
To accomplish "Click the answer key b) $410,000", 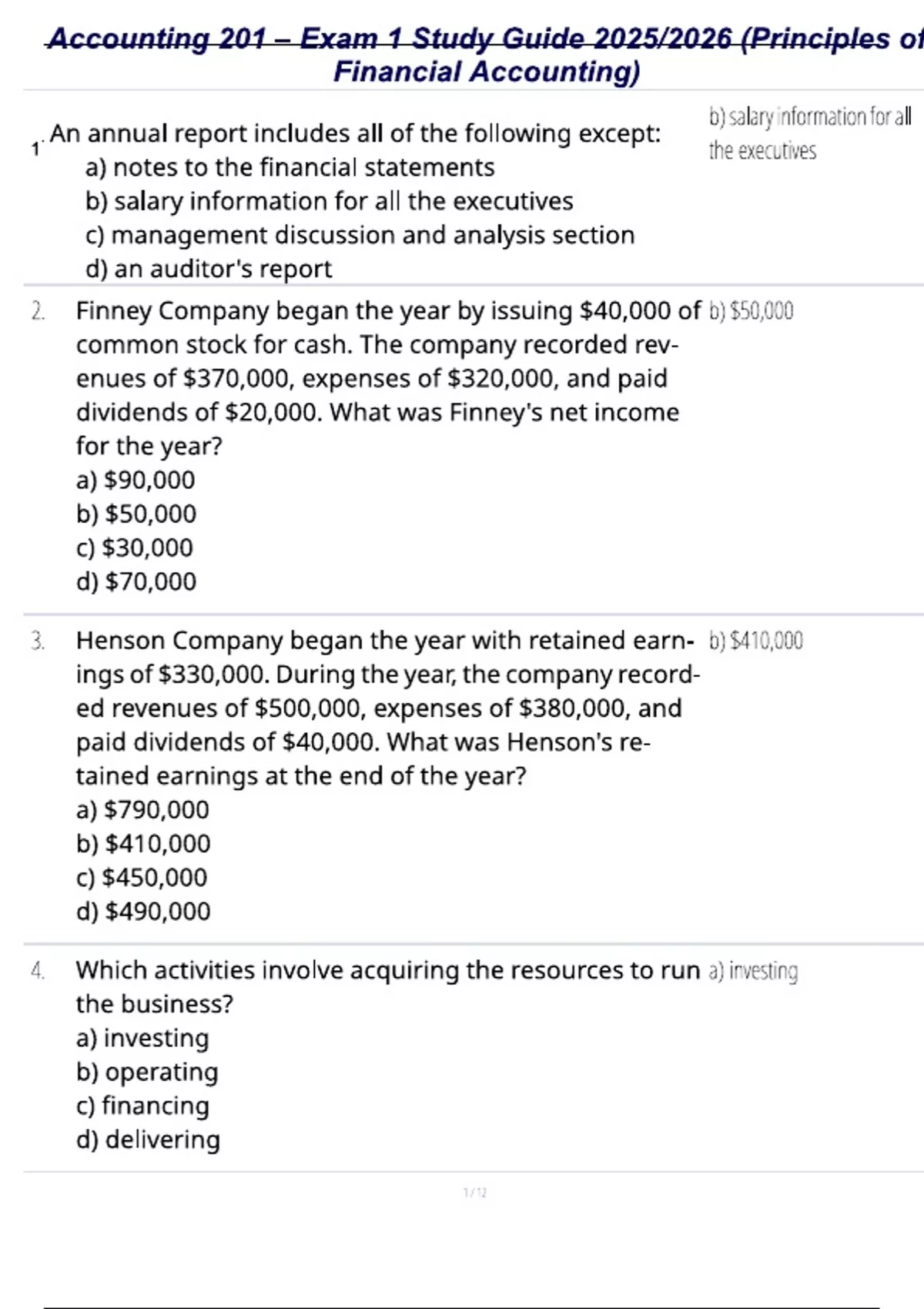I will click(755, 641).
